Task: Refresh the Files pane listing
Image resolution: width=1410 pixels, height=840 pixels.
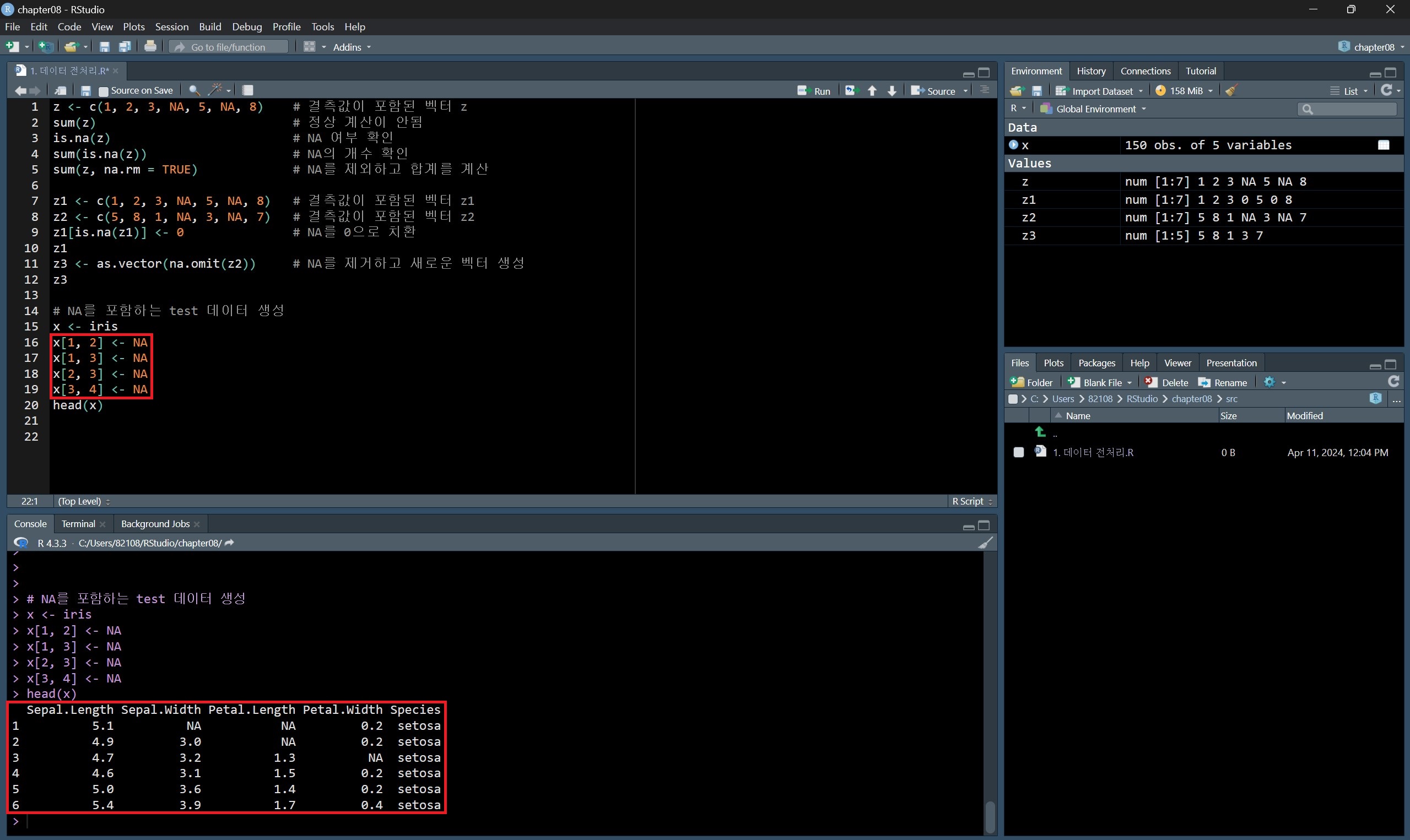Action: [1393, 382]
